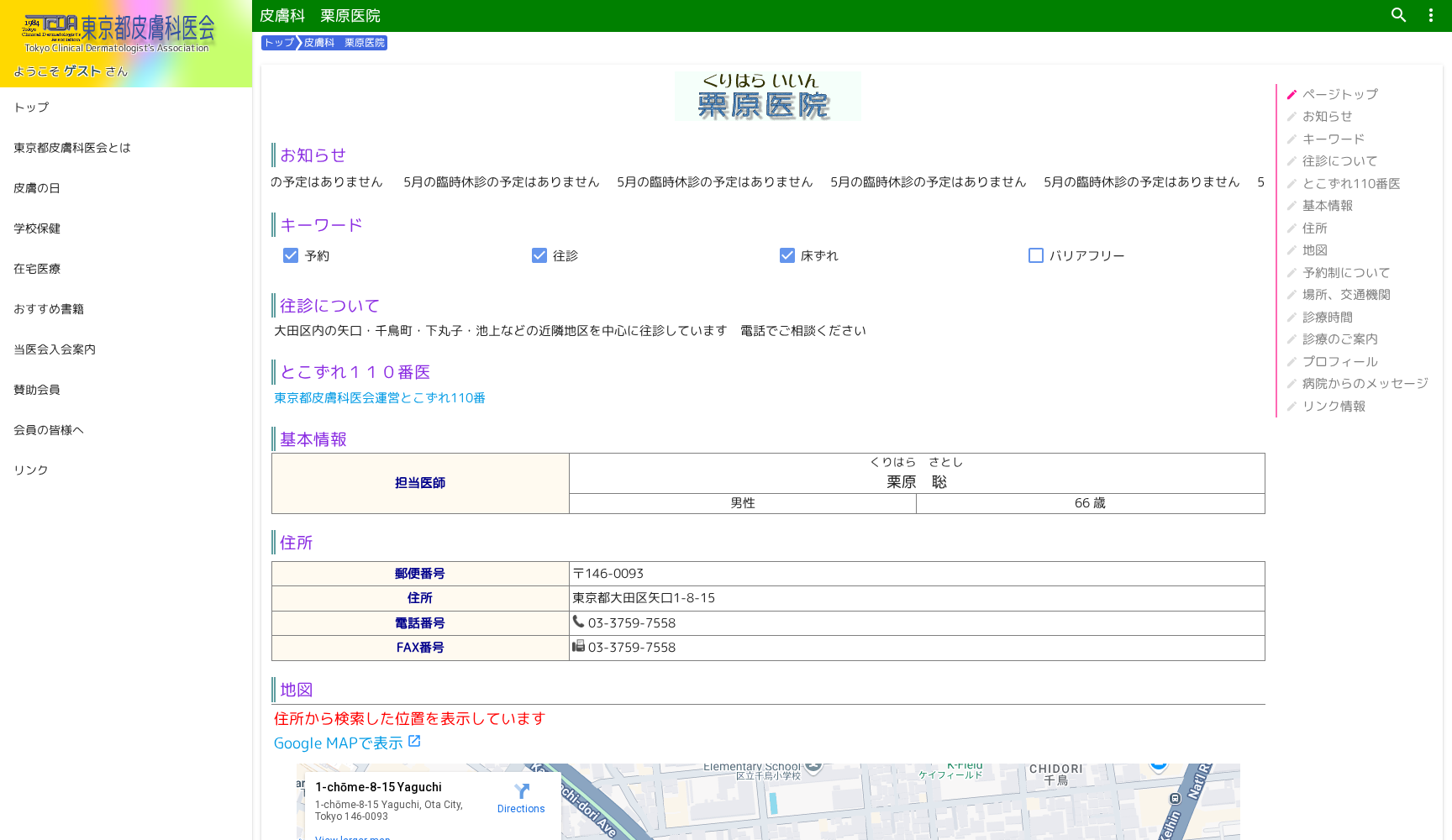Select 賛助会員 in sidebar

[x=126, y=390]
